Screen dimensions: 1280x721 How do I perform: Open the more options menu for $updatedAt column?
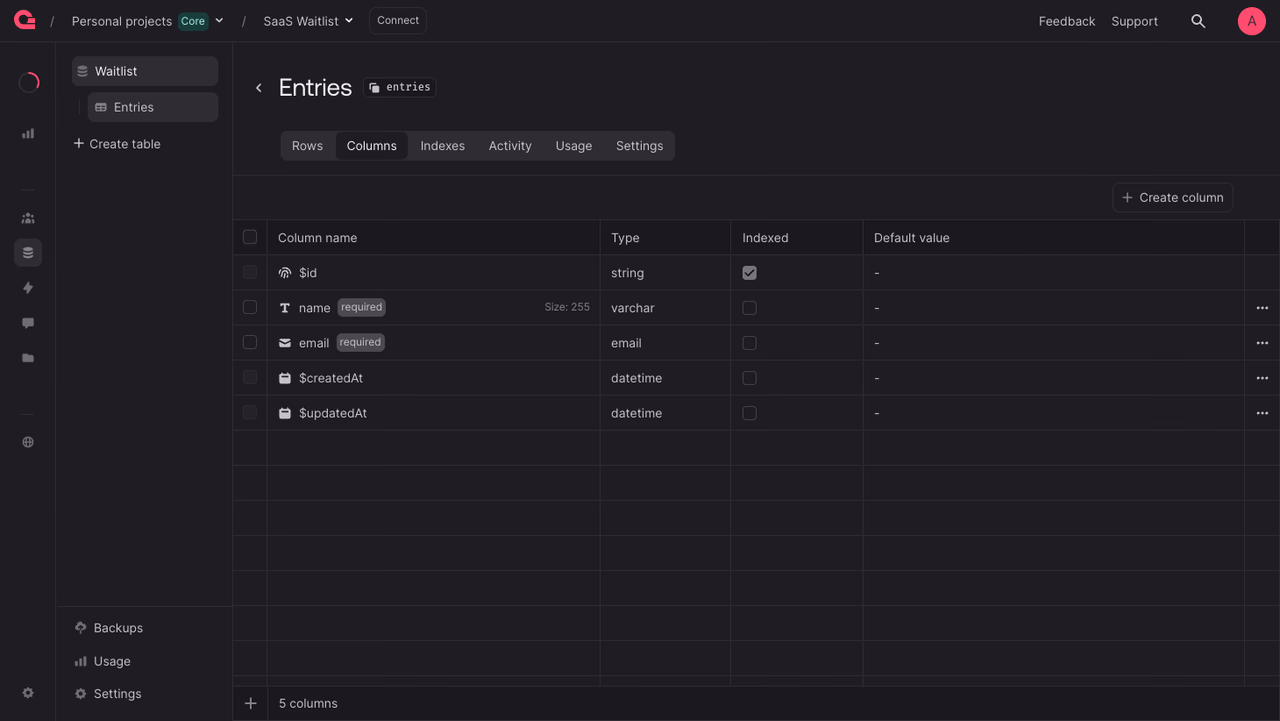1262,413
